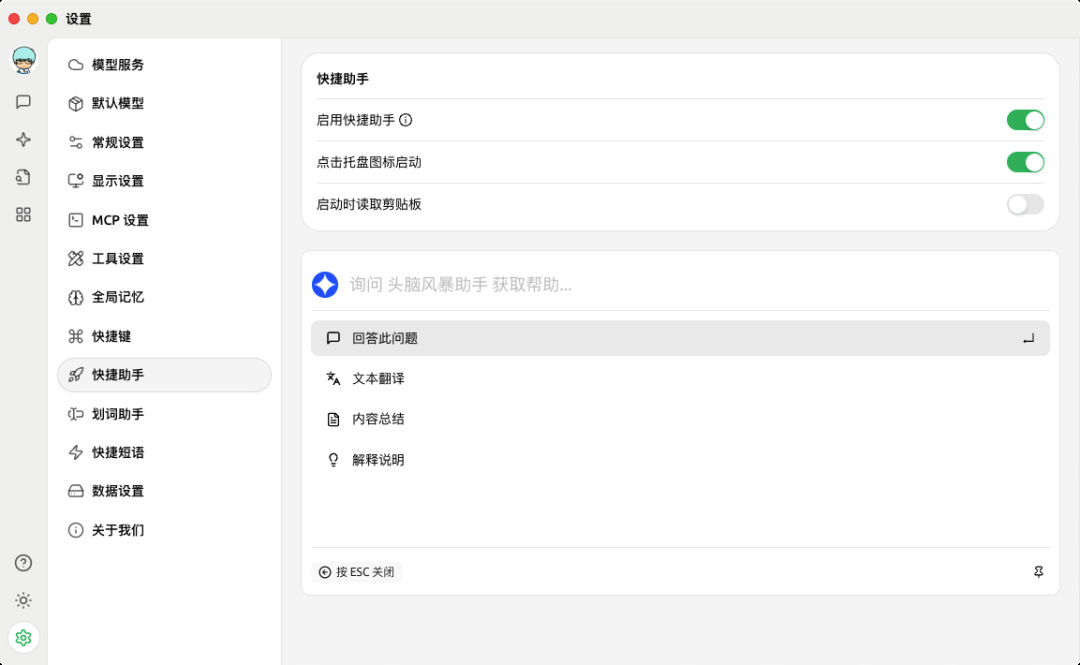Screen dimensions: 1080x665
Task: Click the info icon beside 启用快捷助手
Action: click(406, 120)
